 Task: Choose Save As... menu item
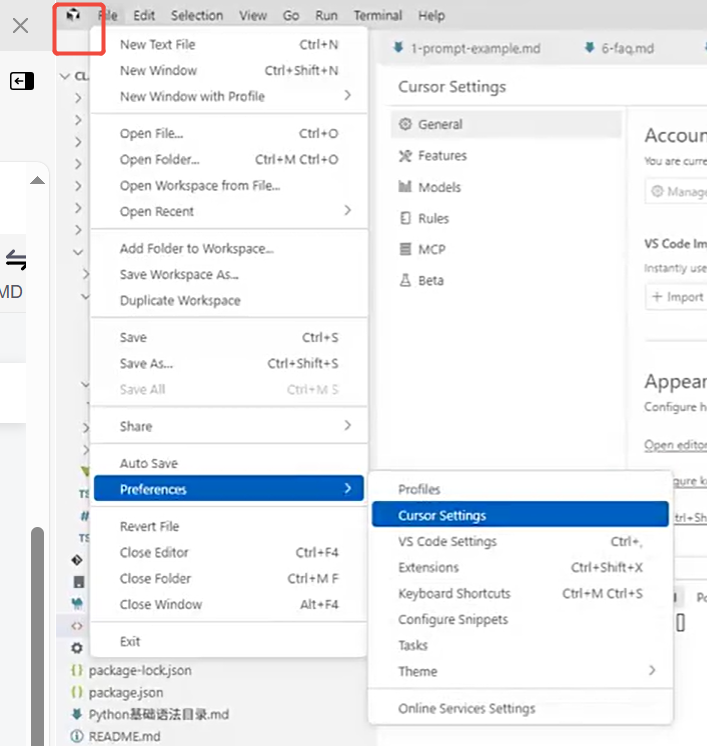tap(229, 363)
